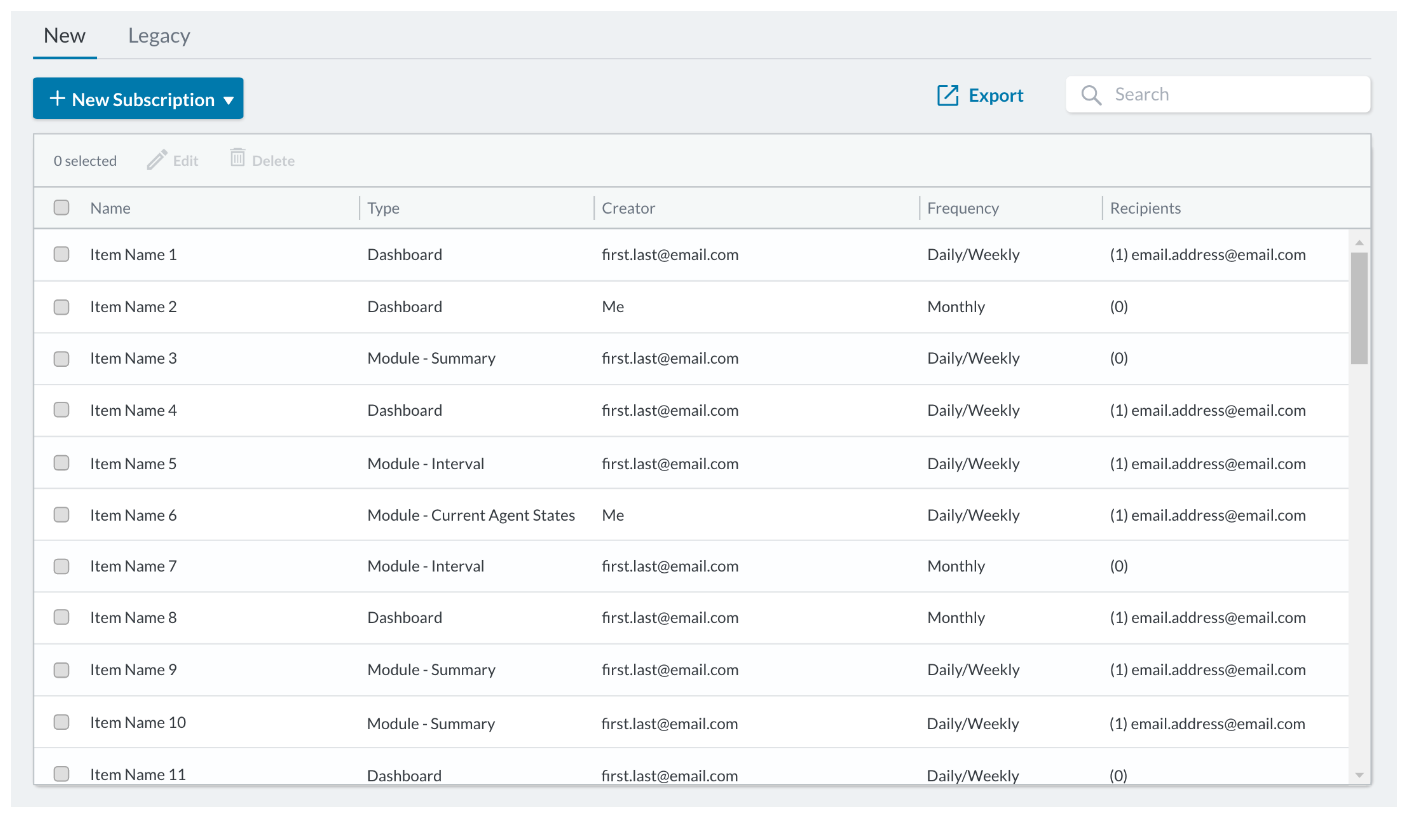The height and width of the screenshot is (819, 1409).
Task: Tick the Item Name 10 checkbox
Action: [62, 722]
